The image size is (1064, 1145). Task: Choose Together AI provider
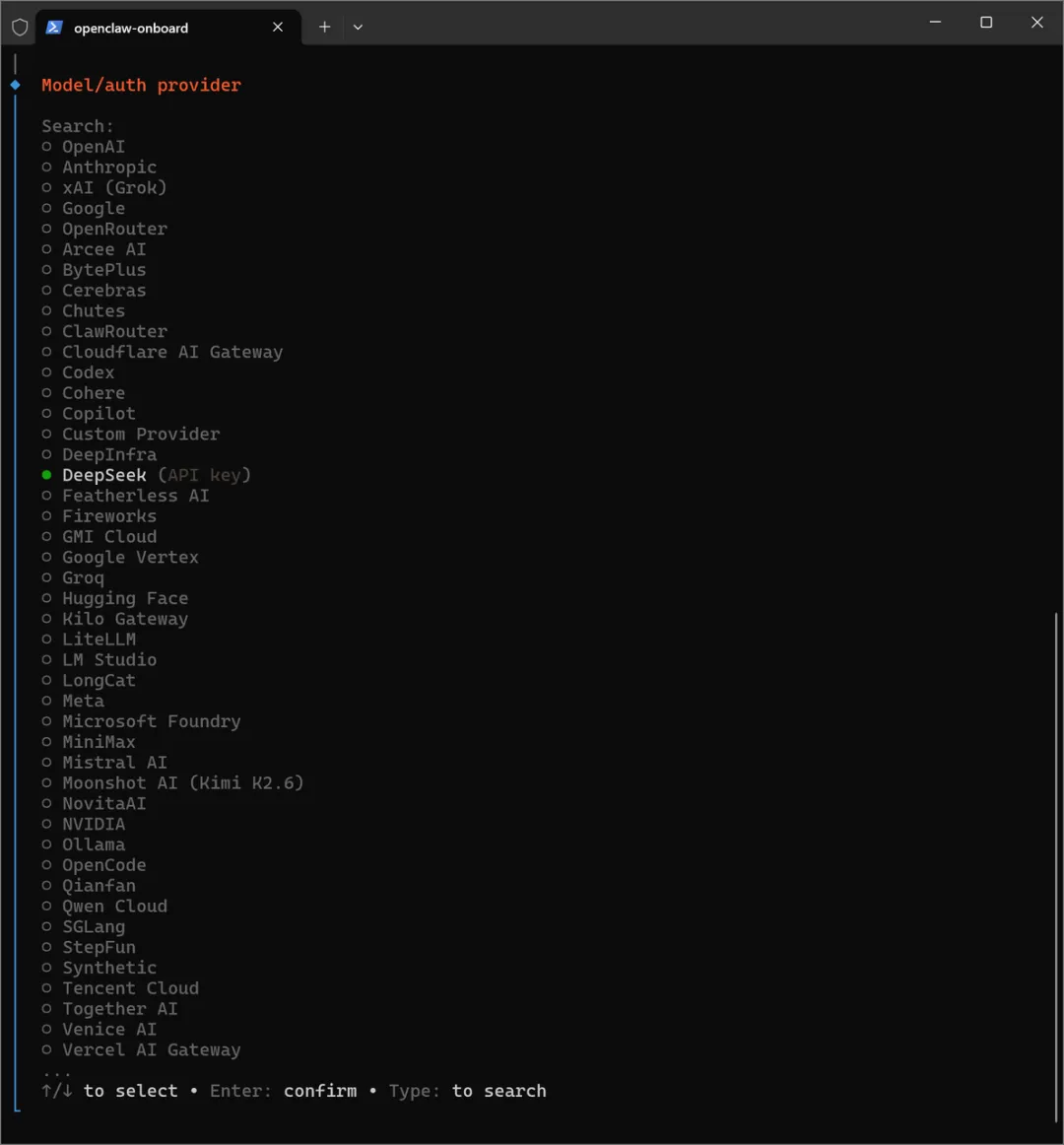[109, 1008]
